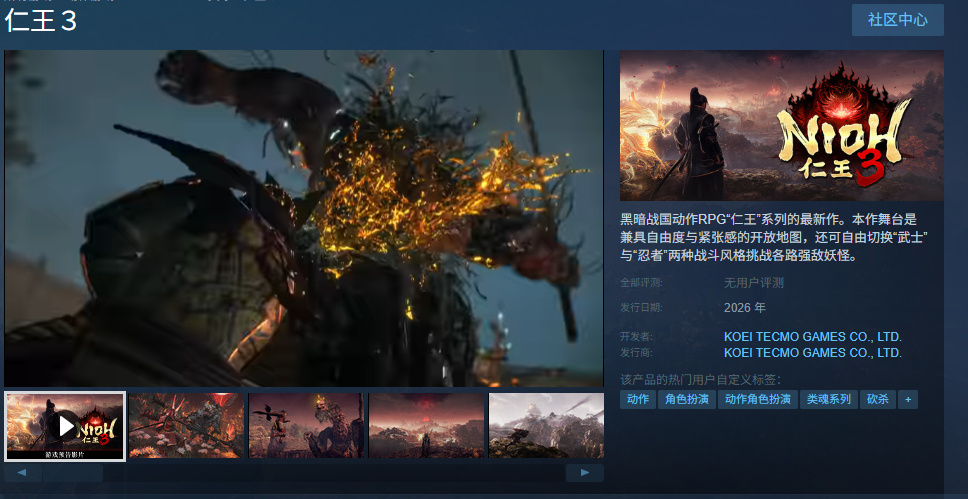
Task: Open publisher KOEI TECMO GAMES link
Action: 813,353
